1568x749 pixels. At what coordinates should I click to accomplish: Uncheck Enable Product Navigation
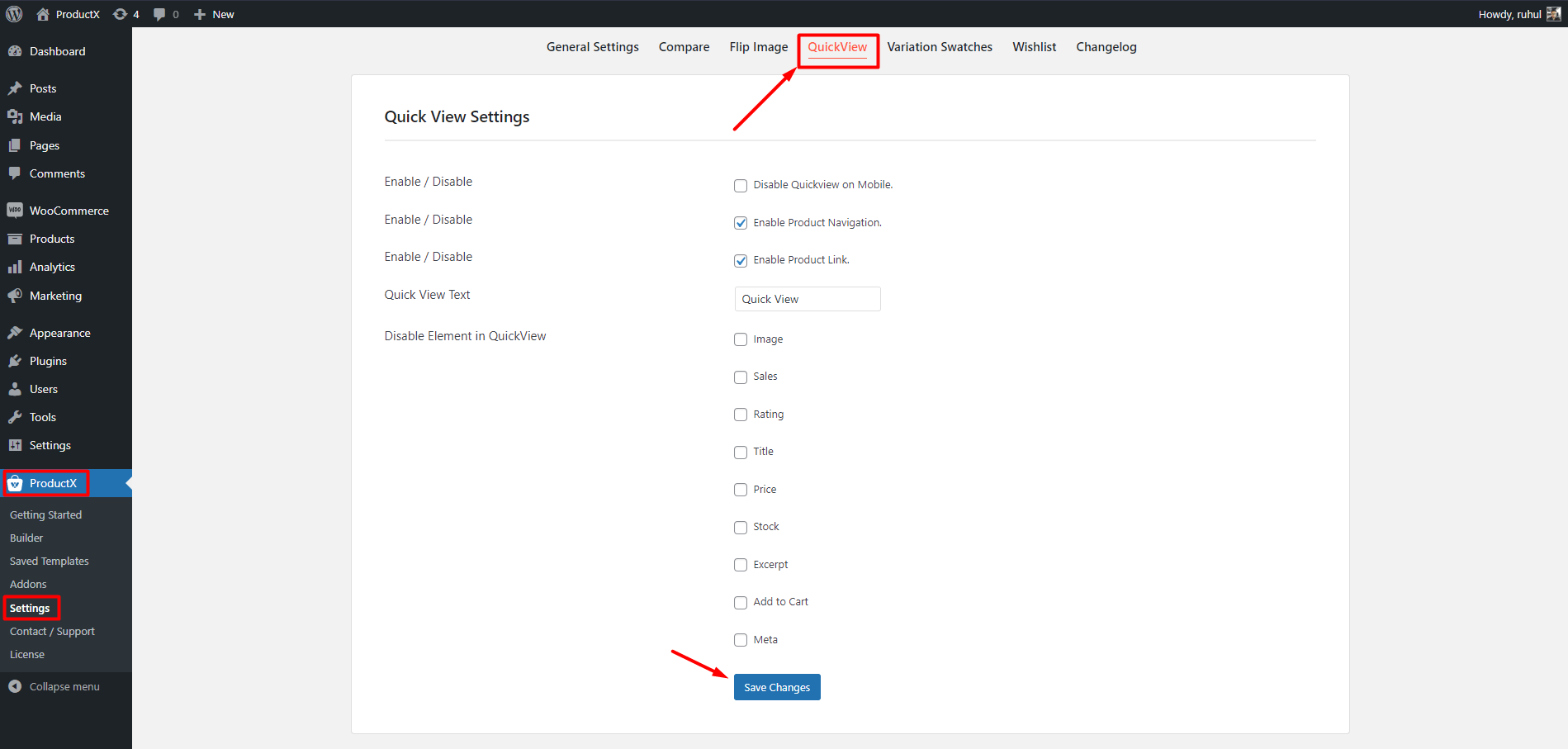[741, 223]
